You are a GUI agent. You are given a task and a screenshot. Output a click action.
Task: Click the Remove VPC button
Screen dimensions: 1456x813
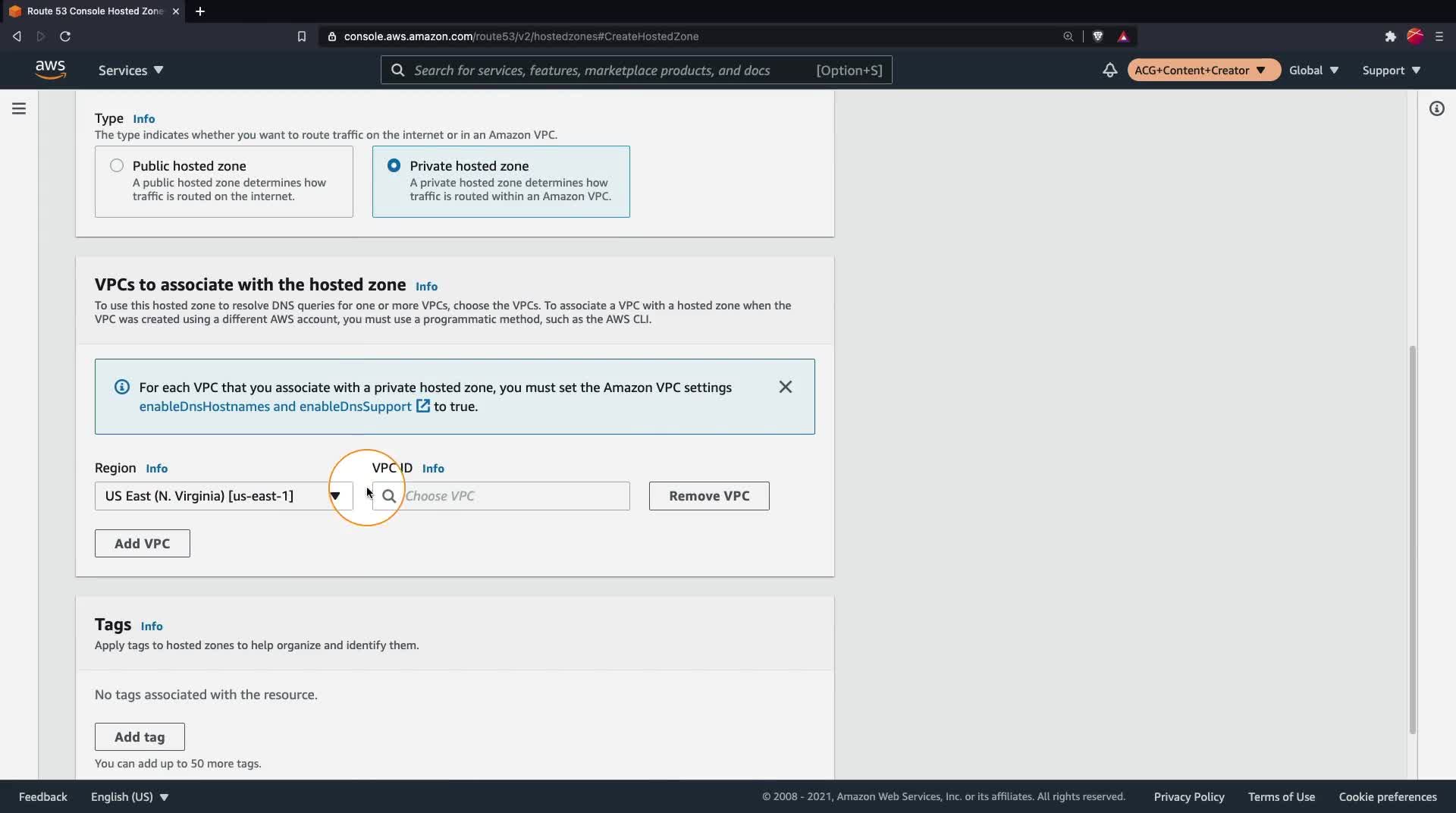(x=709, y=496)
